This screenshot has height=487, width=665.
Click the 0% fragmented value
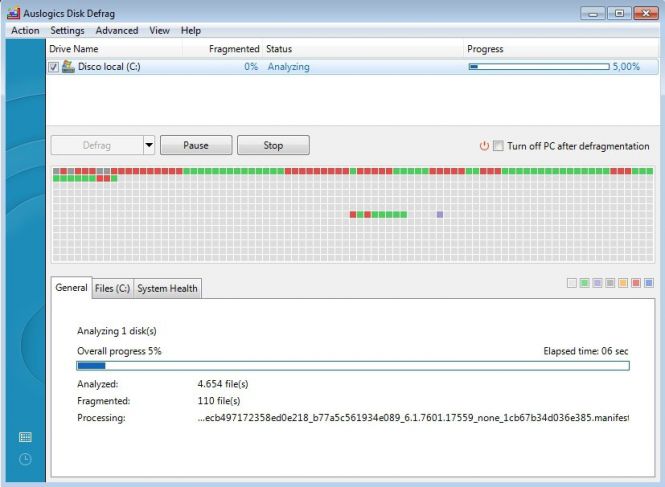click(251, 67)
